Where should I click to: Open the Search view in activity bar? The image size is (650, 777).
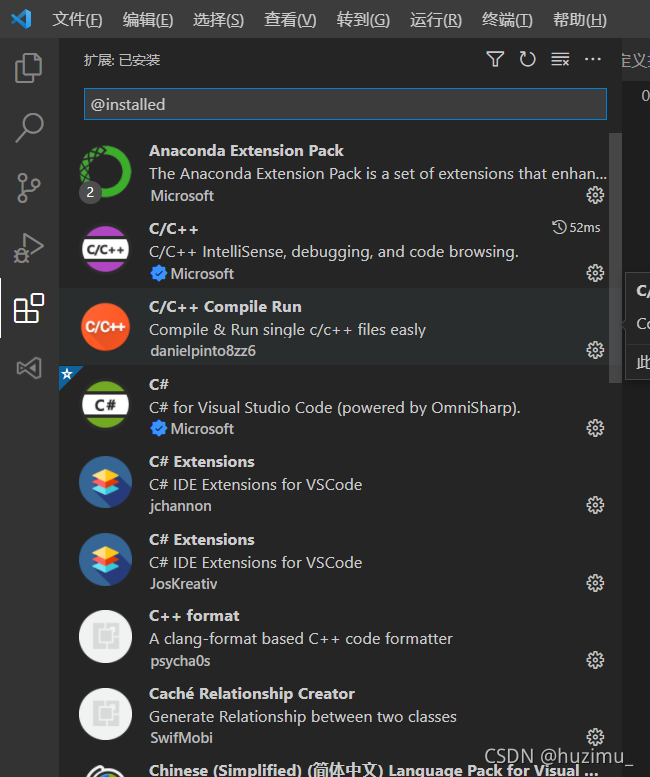tap(29, 128)
